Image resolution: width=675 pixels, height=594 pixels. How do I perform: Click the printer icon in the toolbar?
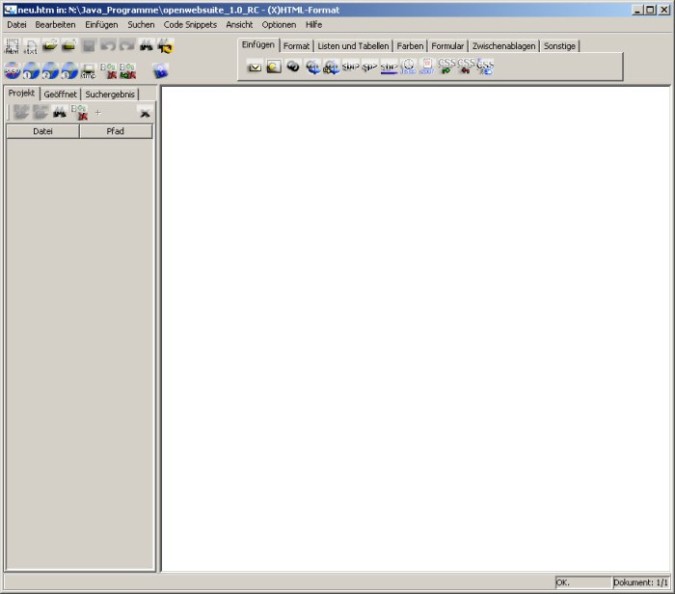click(x=88, y=71)
